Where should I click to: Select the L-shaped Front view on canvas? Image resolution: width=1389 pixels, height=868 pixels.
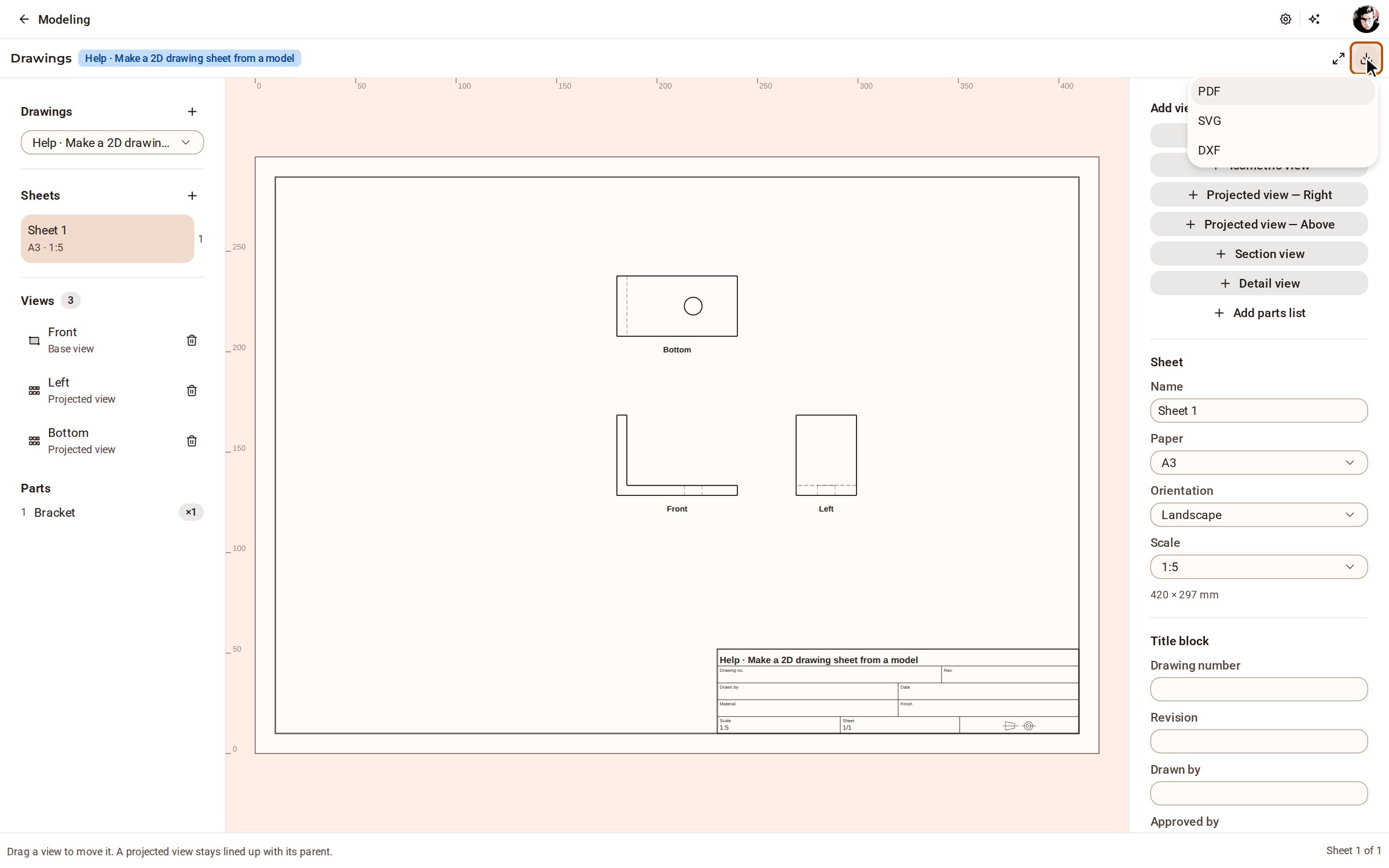tap(677, 455)
